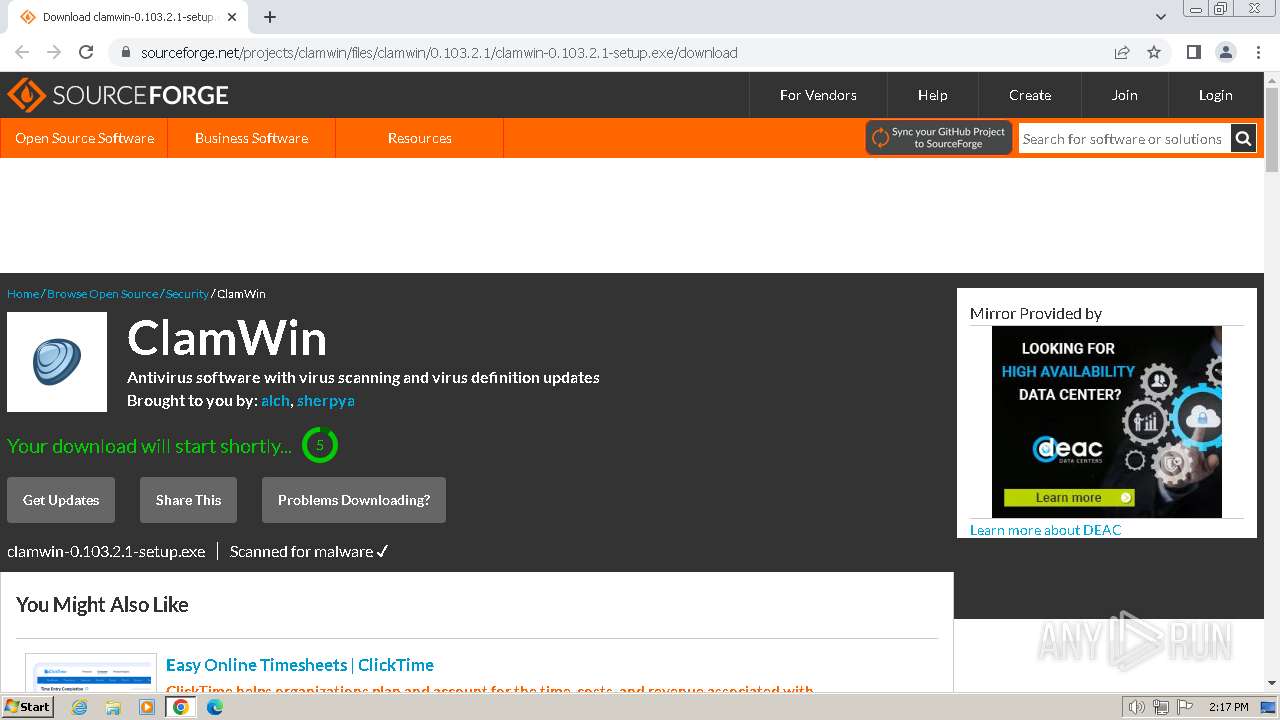The width and height of the screenshot is (1280, 720).
Task: Click clamwin-0.103.2.1-setup.exe filename text
Action: [106, 552]
